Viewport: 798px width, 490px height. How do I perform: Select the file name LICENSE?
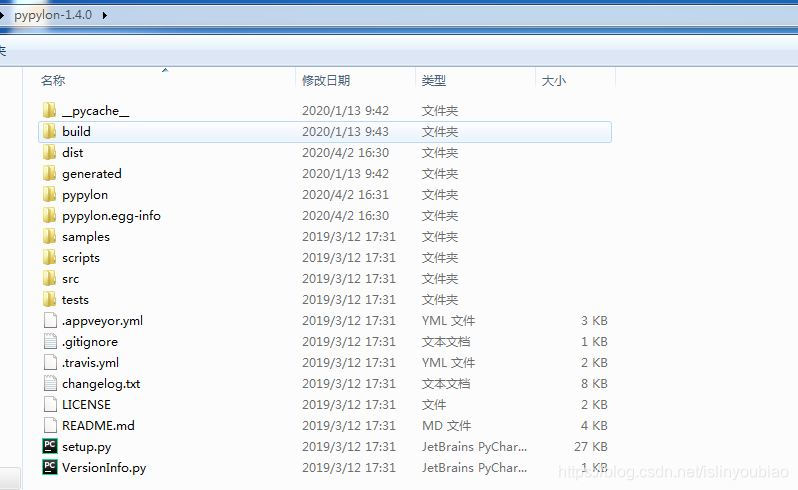pos(86,405)
